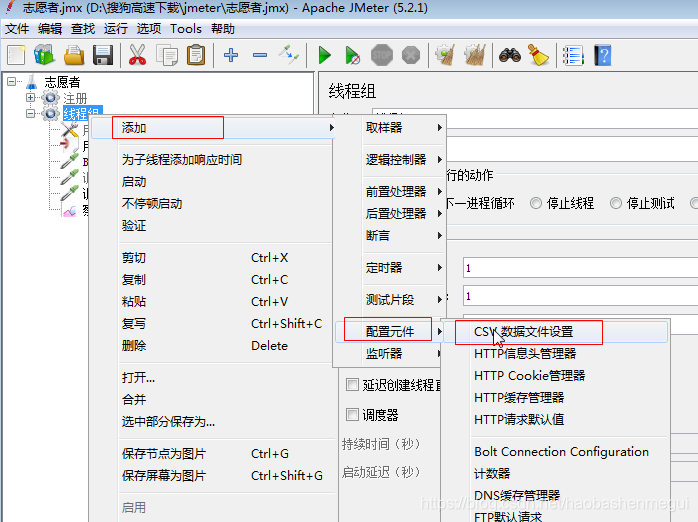This screenshot has height=522, width=698.
Task: Click the Toggle enable/disable icon
Action: coord(289,55)
